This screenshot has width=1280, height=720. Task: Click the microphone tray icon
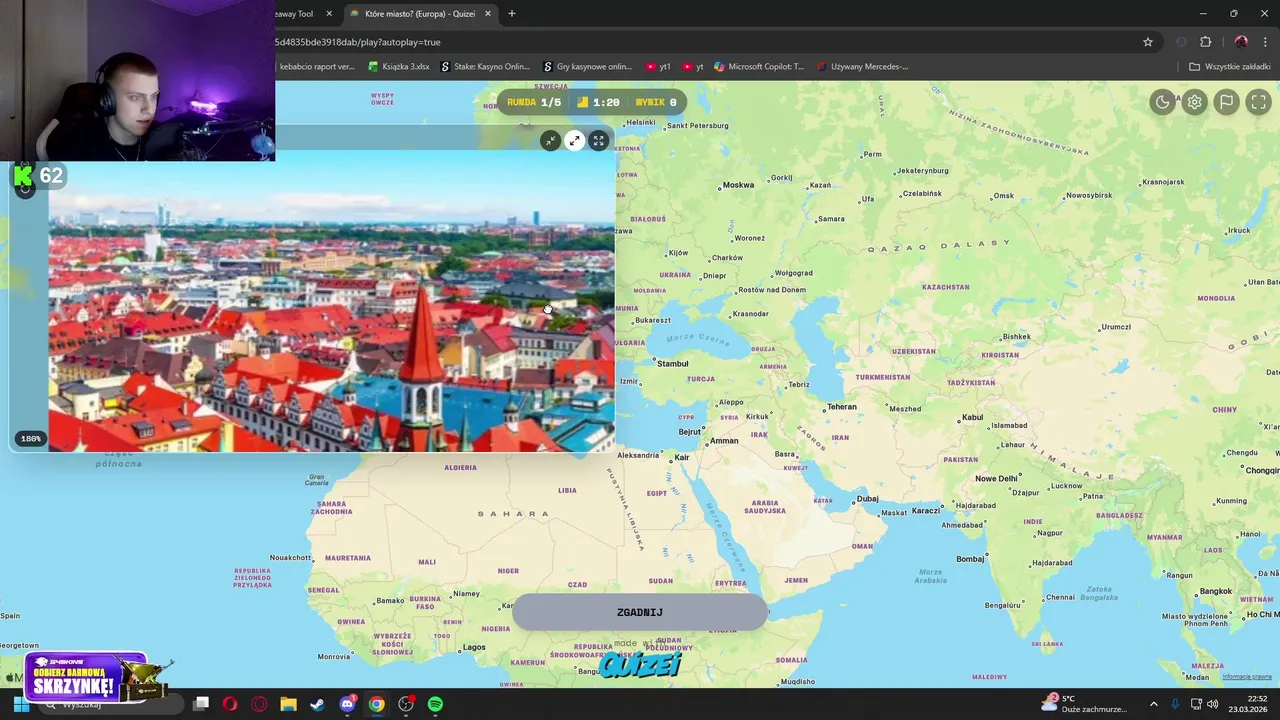pos(1175,704)
